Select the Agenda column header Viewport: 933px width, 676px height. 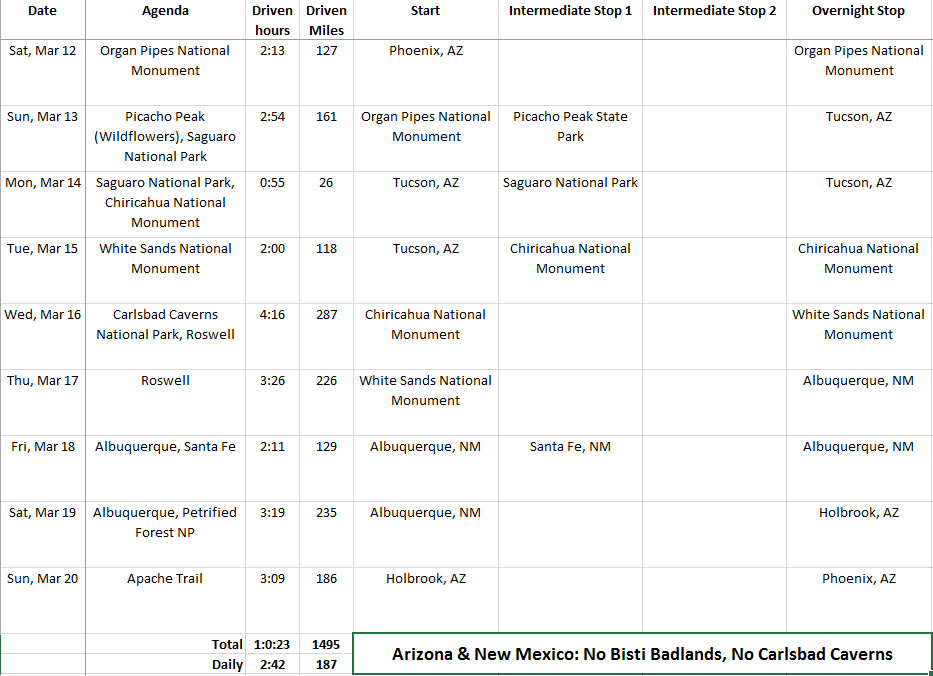pyautogui.click(x=165, y=11)
